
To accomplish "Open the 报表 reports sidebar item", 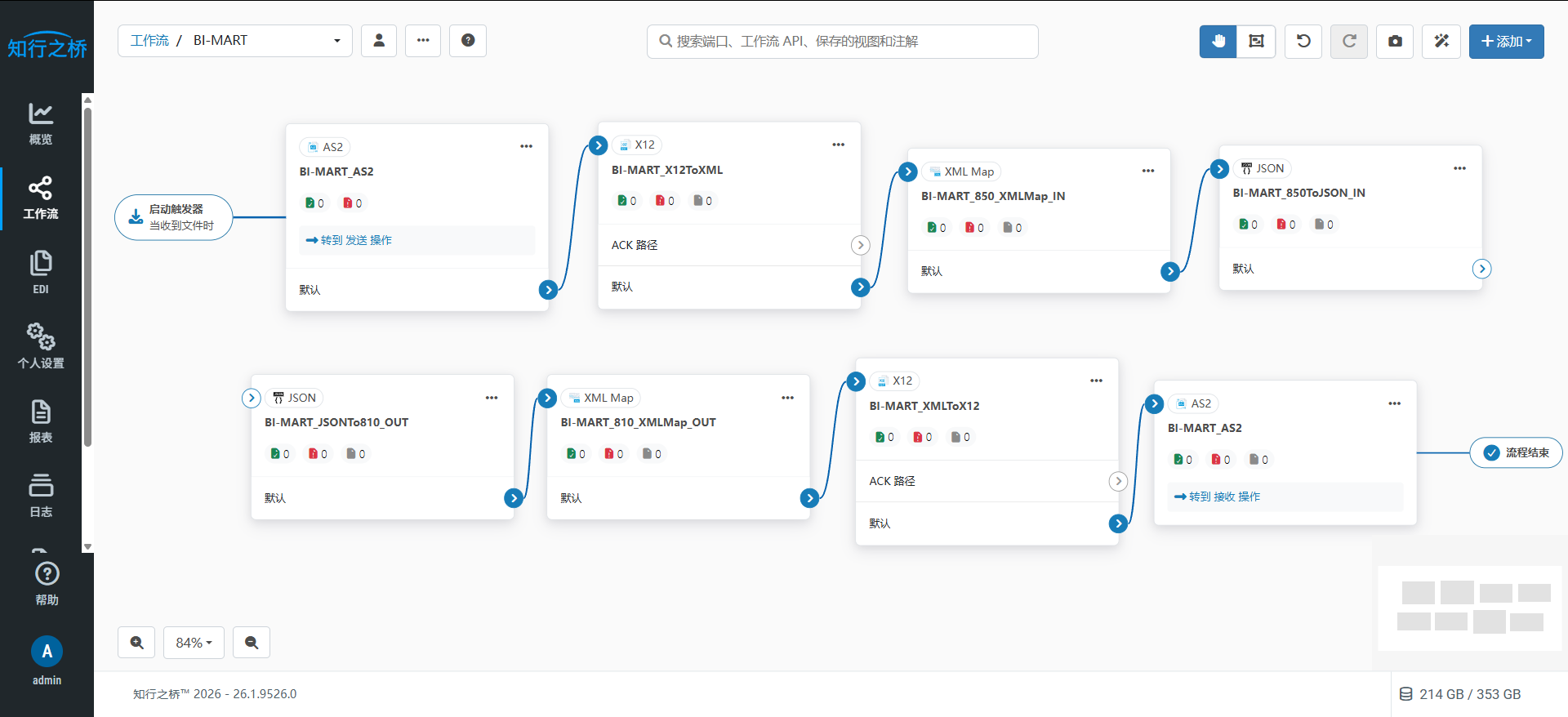I will click(41, 421).
